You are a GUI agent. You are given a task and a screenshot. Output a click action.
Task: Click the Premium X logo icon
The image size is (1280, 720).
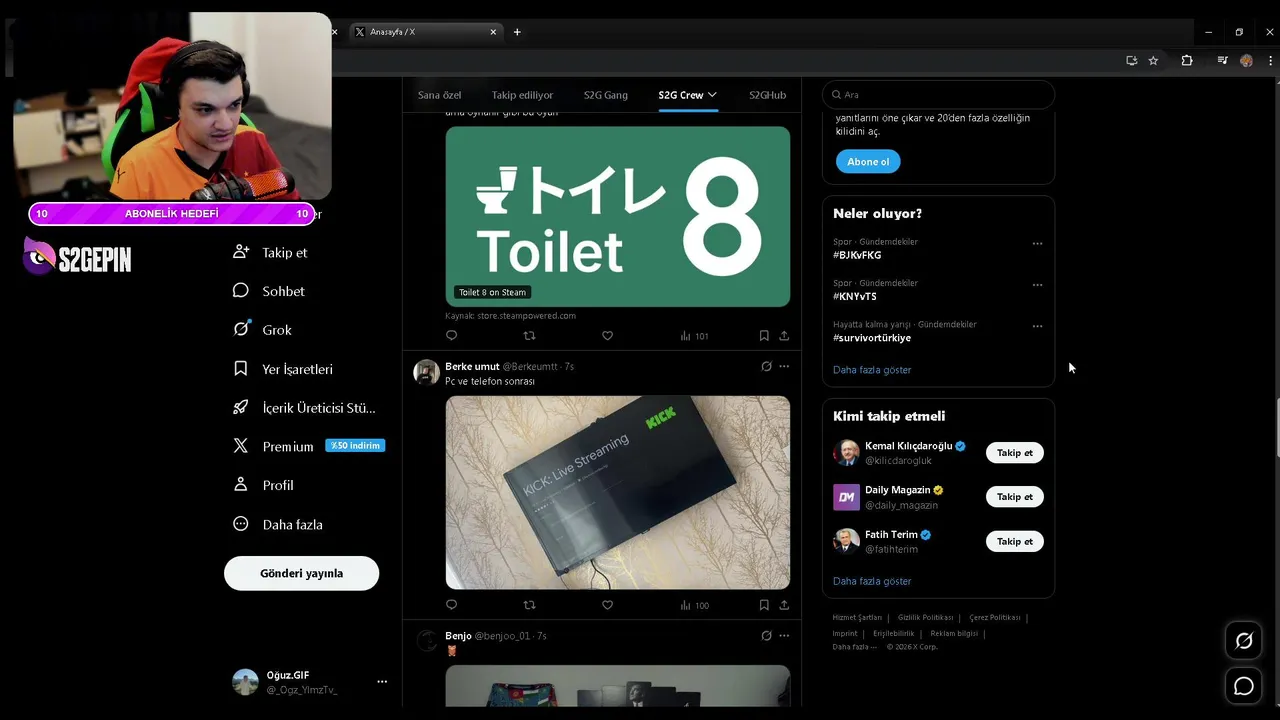[x=240, y=446]
